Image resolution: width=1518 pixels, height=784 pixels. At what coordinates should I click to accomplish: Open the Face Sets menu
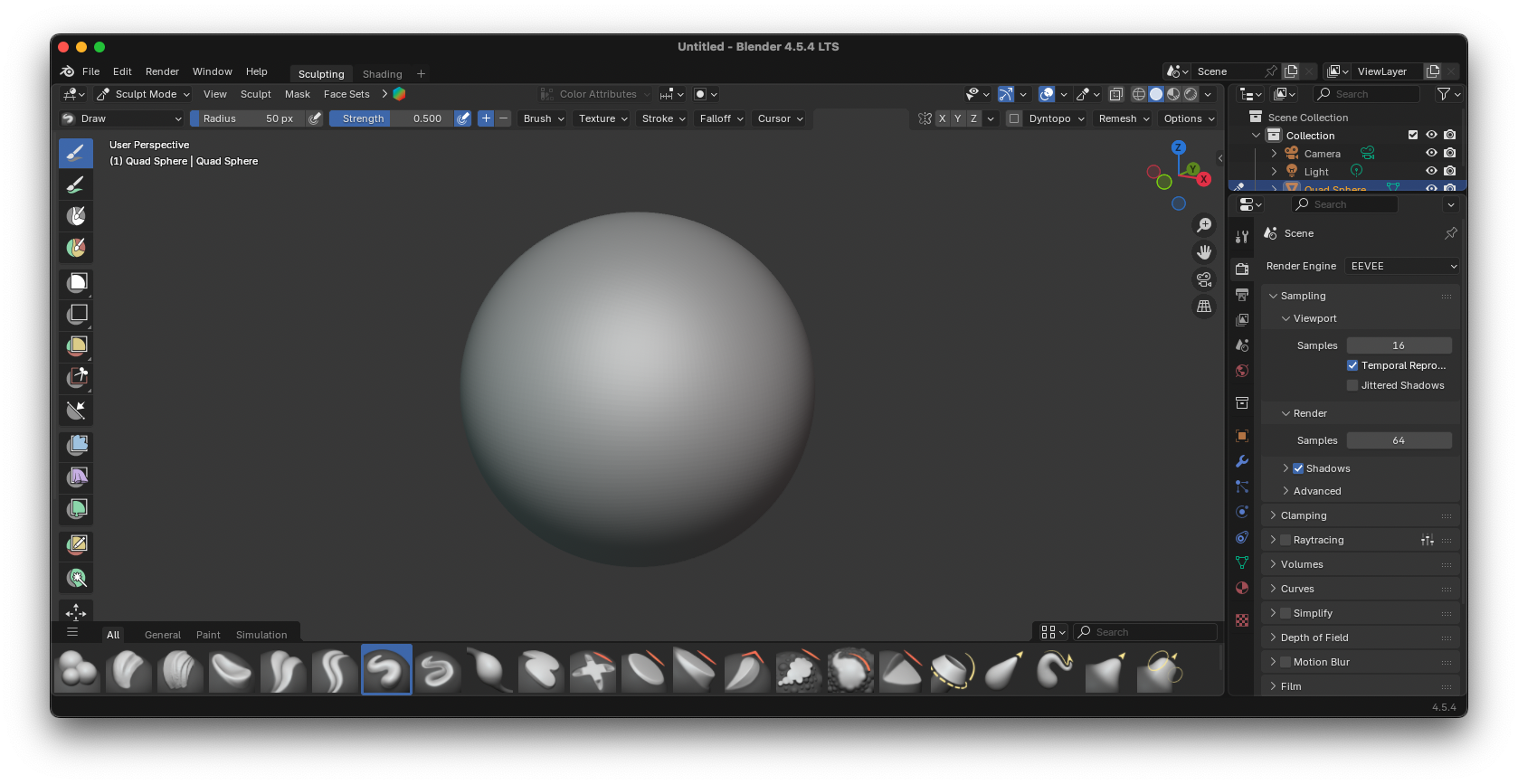346,94
